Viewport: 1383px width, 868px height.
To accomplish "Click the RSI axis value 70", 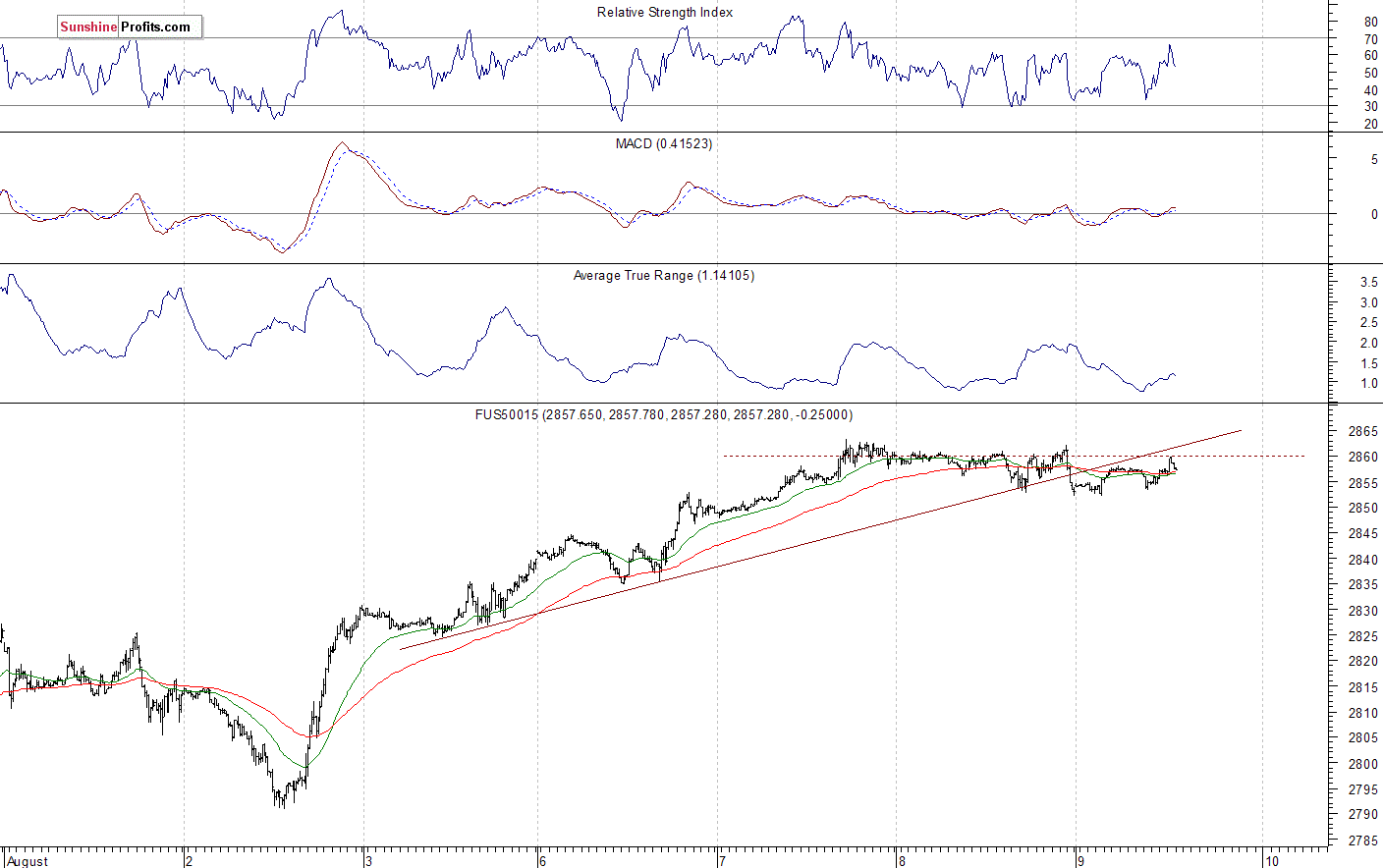I will pos(1370,39).
